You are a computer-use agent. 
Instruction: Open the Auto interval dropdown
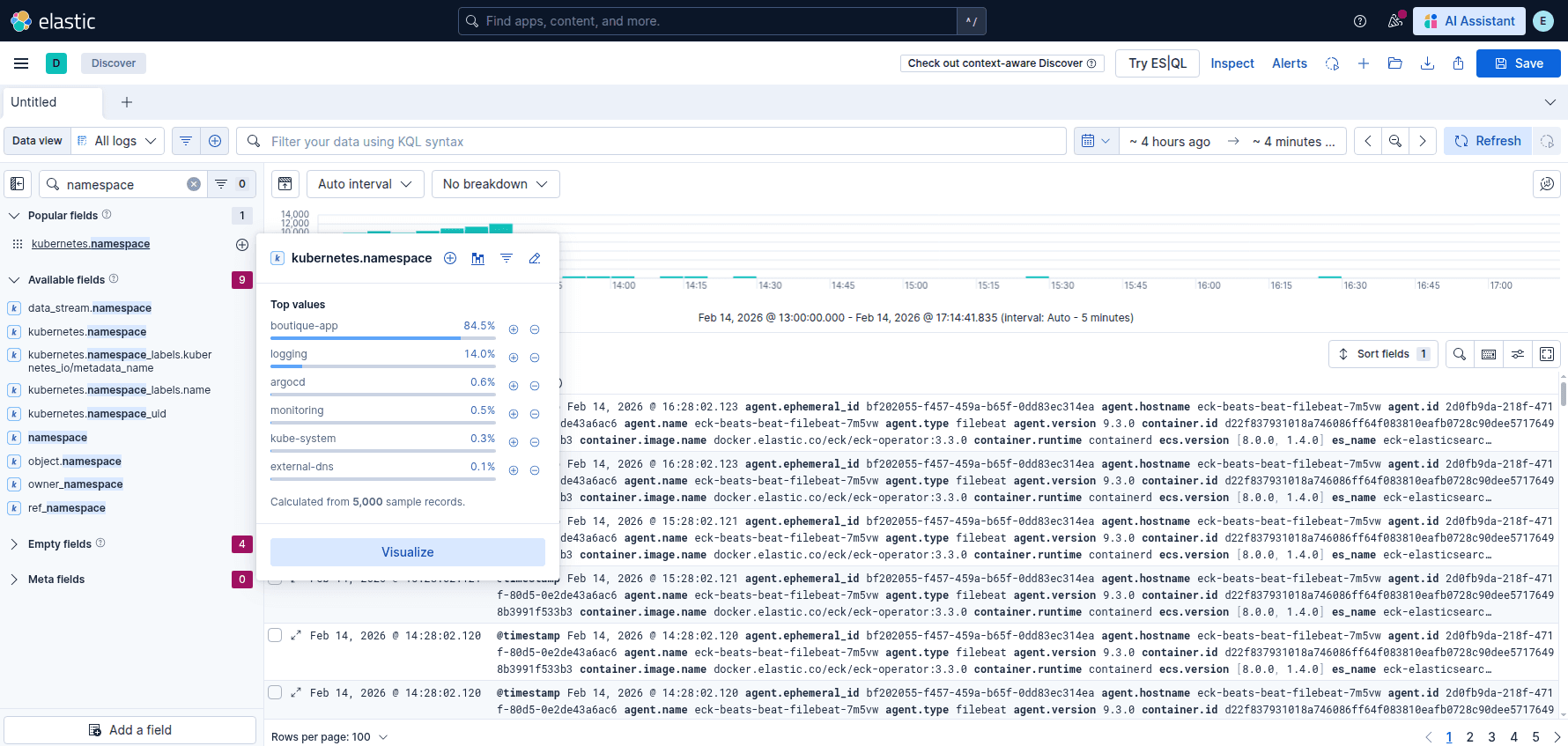(x=366, y=184)
